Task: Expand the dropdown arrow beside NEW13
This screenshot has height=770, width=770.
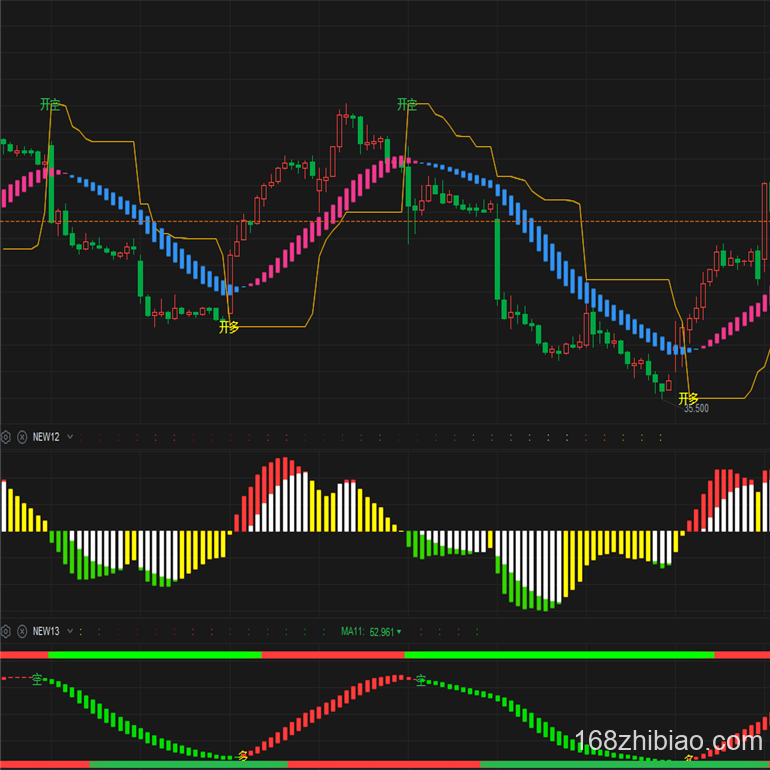Action: click(70, 631)
